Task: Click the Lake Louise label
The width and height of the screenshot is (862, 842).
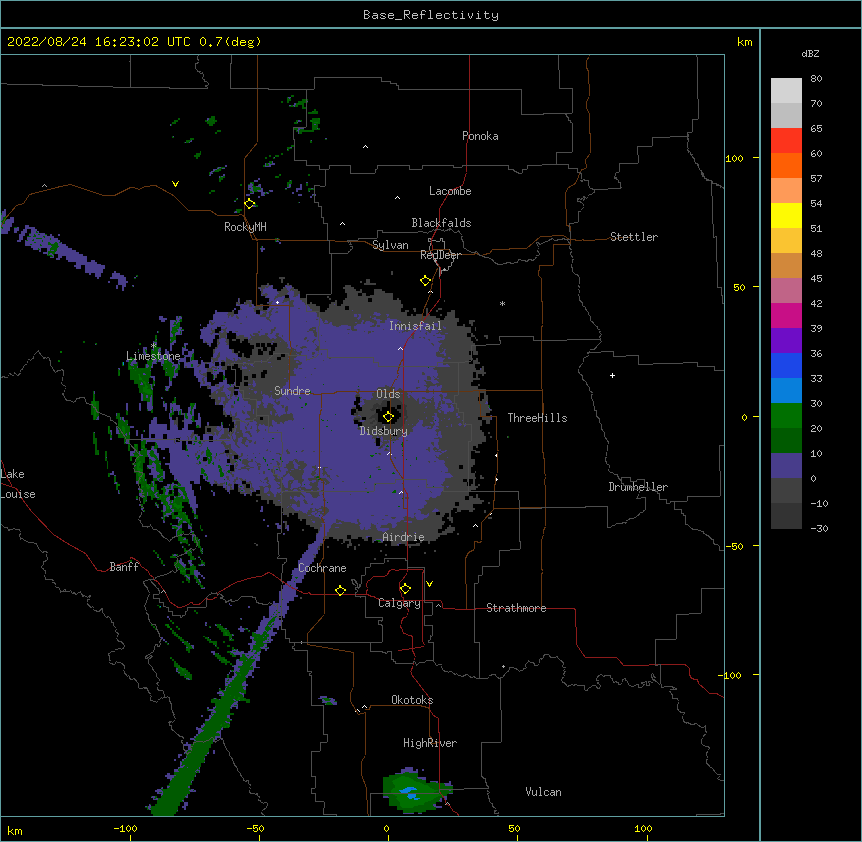Action: click(18, 484)
